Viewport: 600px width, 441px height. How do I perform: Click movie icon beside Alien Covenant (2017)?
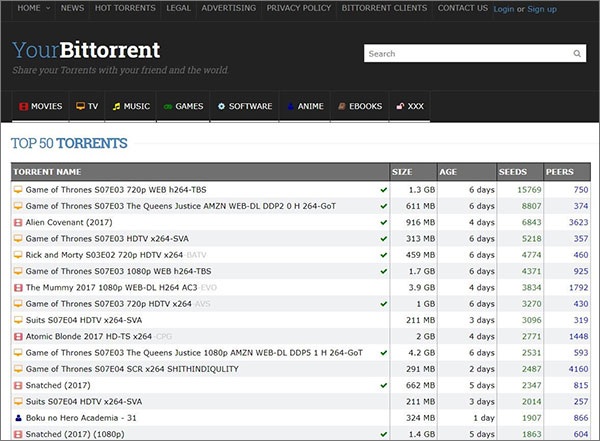(x=18, y=222)
